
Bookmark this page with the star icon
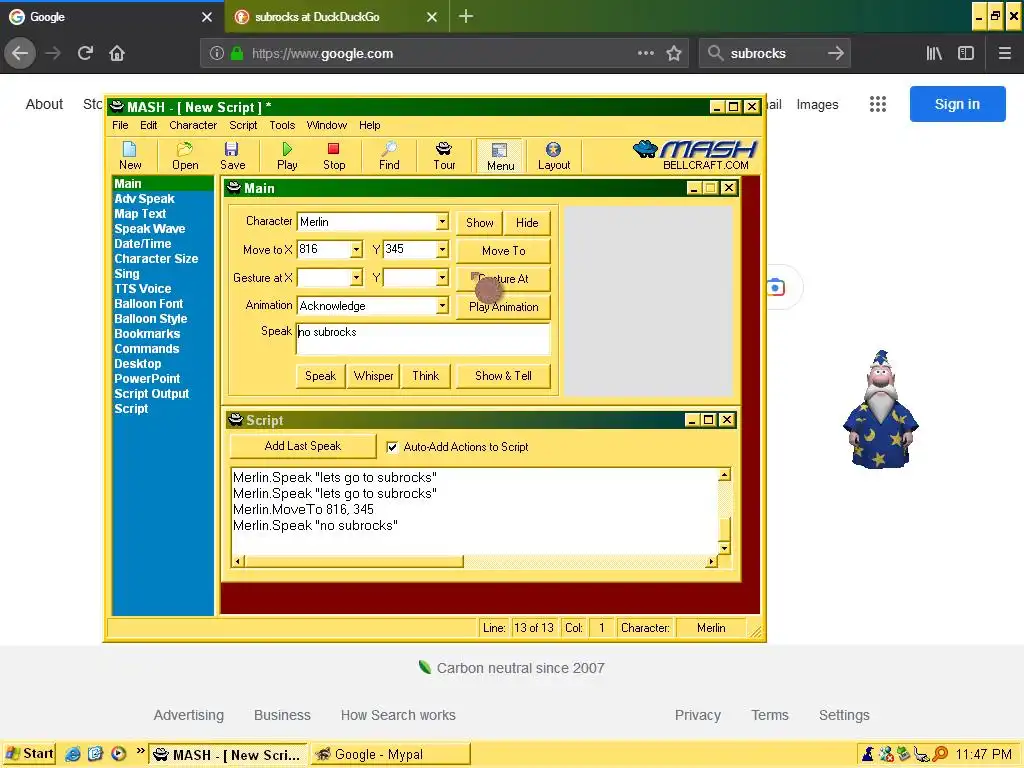674,54
